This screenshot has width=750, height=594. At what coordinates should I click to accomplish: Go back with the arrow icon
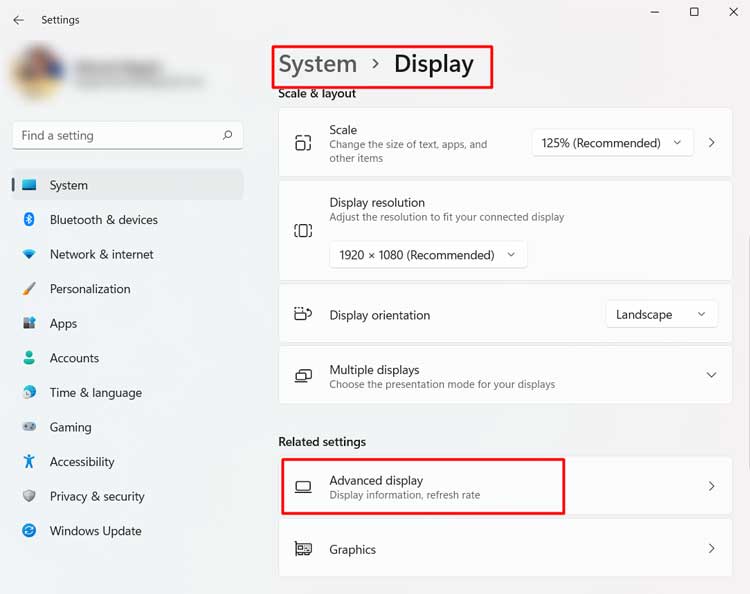[x=19, y=20]
